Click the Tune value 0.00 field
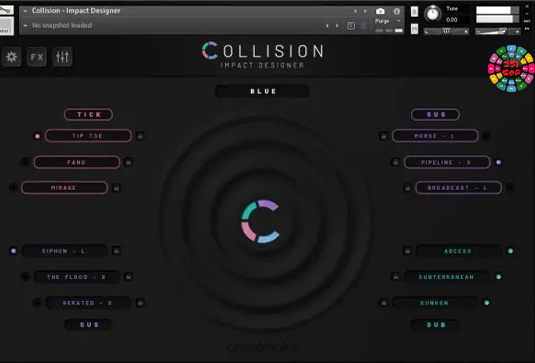Image resolution: width=535 pixels, height=363 pixels. (x=452, y=20)
